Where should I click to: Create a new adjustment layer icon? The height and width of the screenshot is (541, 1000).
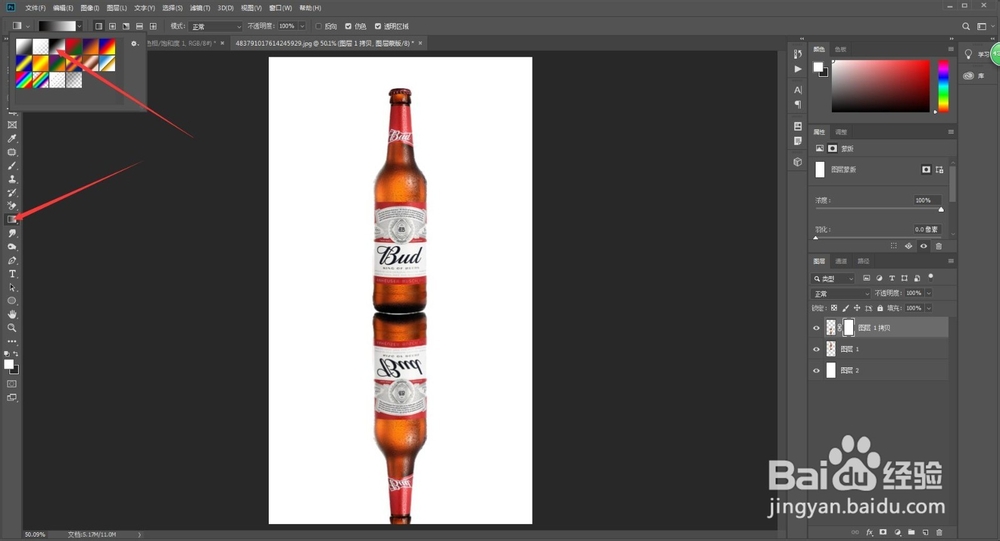(897, 532)
